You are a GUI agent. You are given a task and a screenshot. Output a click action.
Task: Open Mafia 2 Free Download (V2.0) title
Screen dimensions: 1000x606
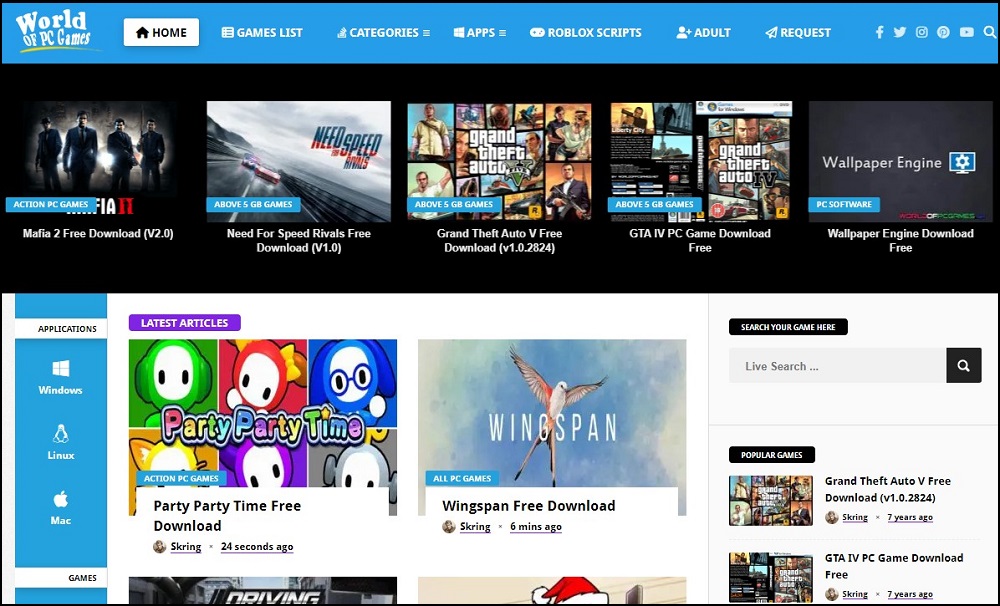98,233
